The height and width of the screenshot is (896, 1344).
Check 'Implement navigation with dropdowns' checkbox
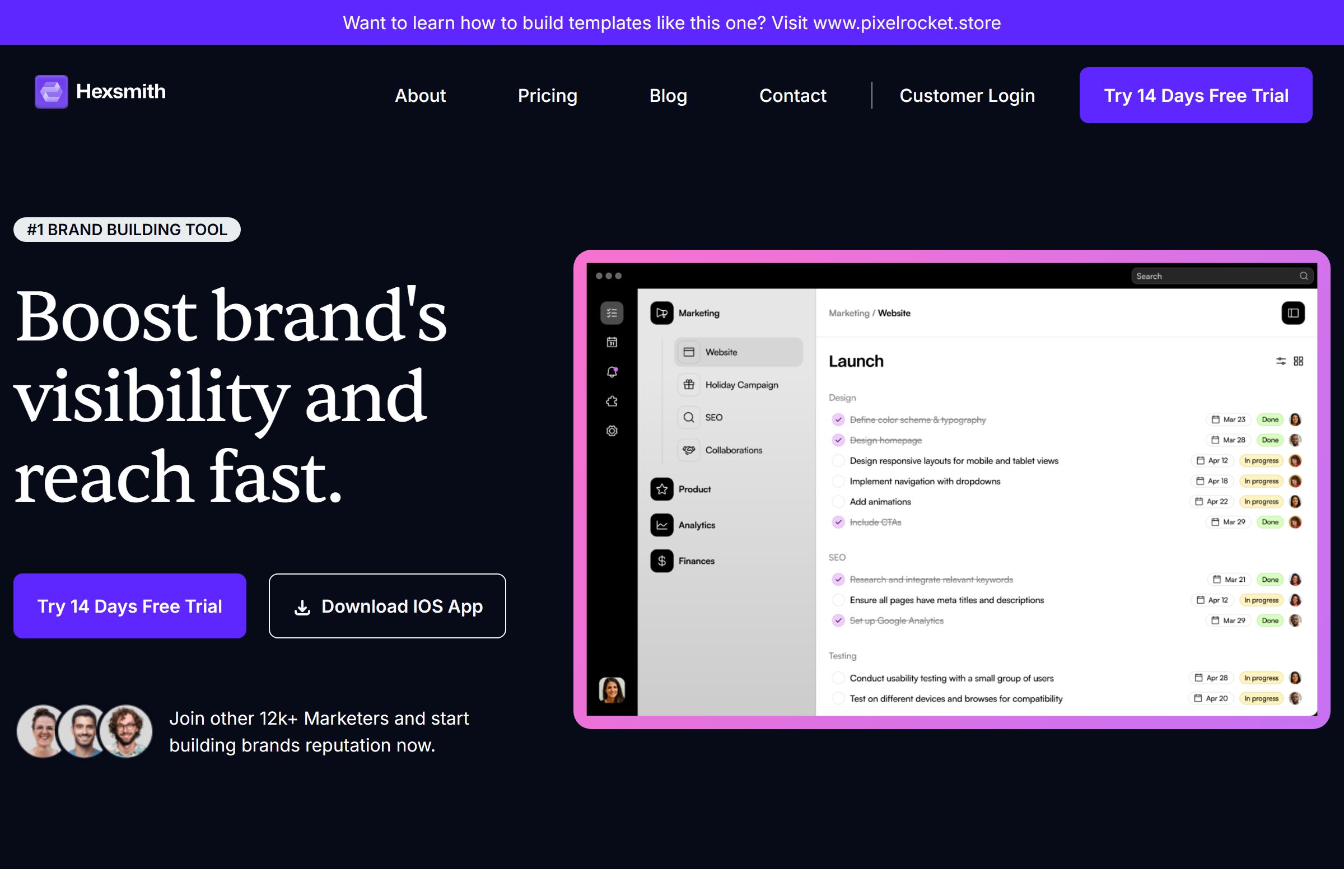(838, 481)
